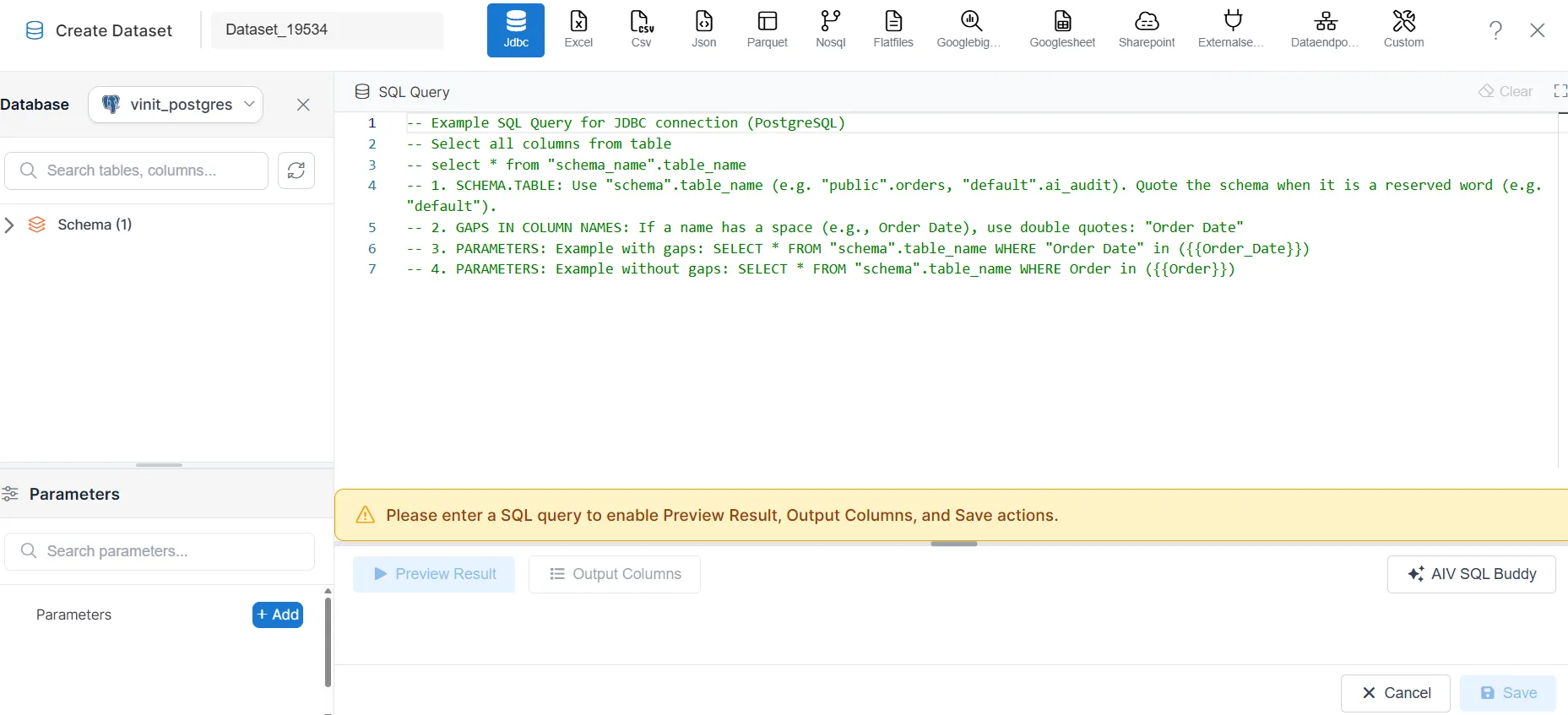The height and width of the screenshot is (715, 1568).
Task: Cancel dataset creation
Action: (x=1396, y=693)
